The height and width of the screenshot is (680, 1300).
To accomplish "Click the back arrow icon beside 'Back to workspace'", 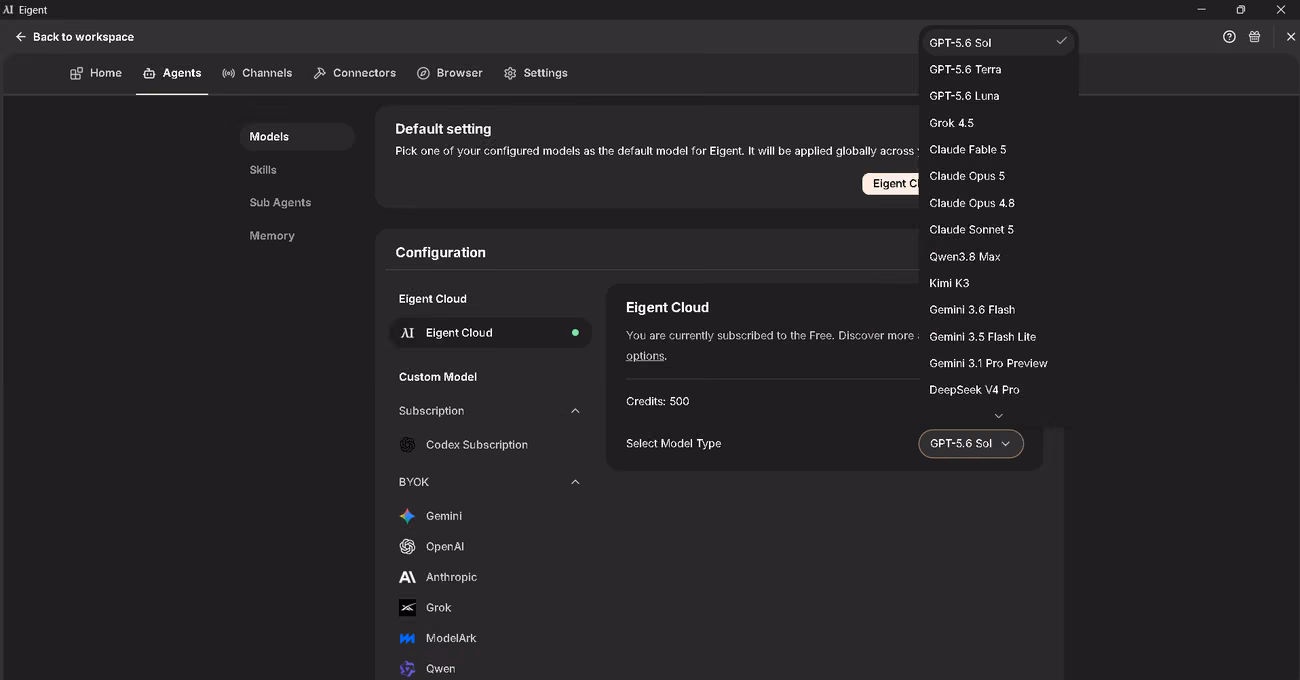I will tap(20, 37).
